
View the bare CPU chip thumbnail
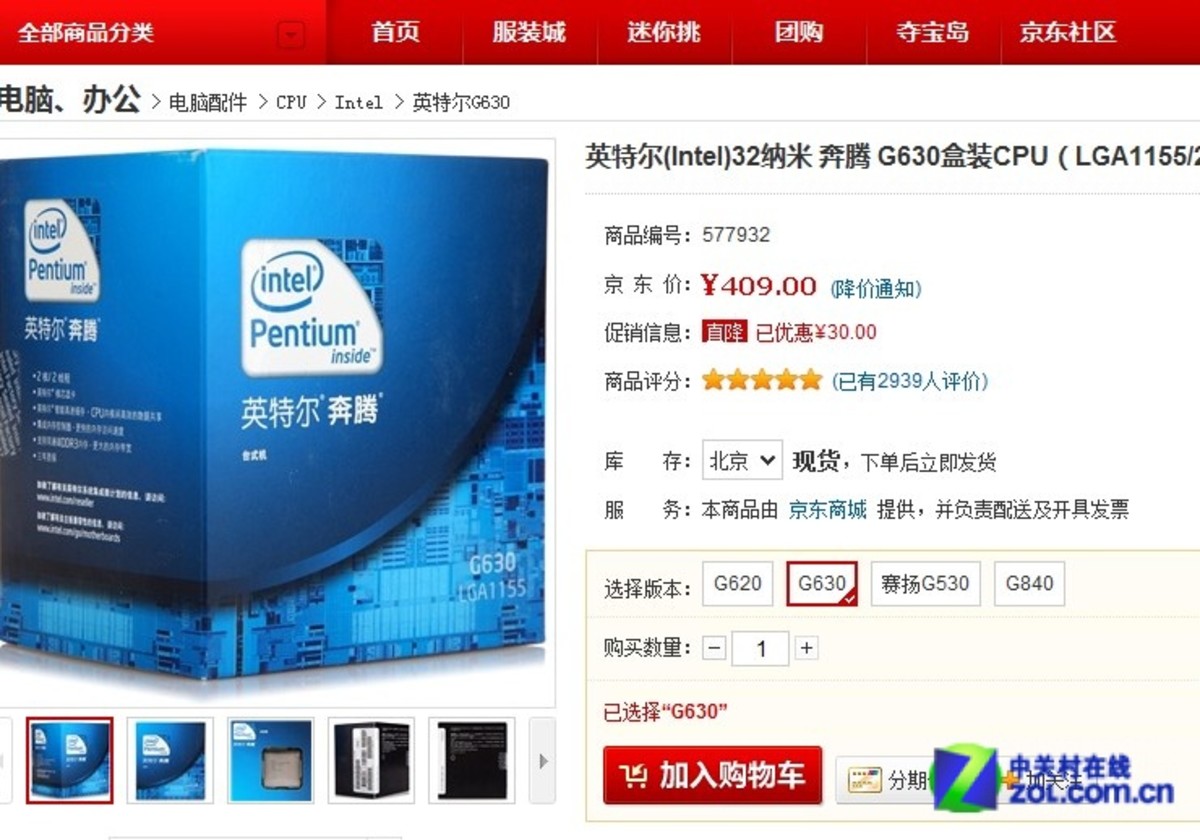[x=270, y=760]
